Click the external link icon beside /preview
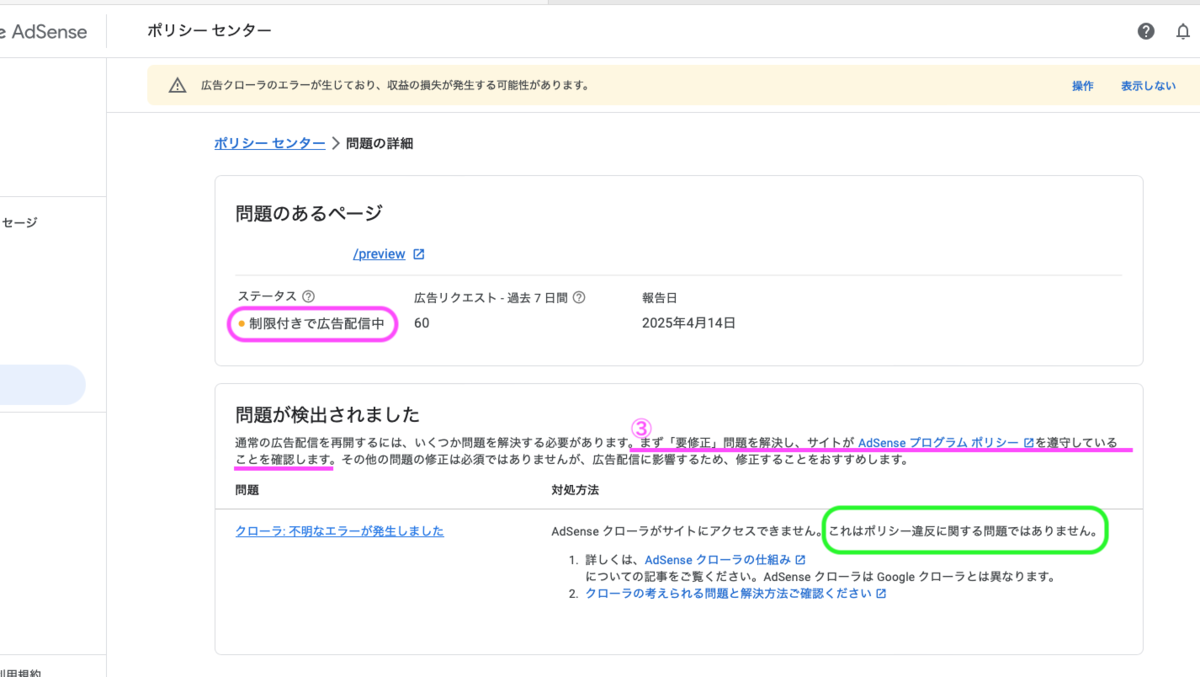 click(x=419, y=254)
